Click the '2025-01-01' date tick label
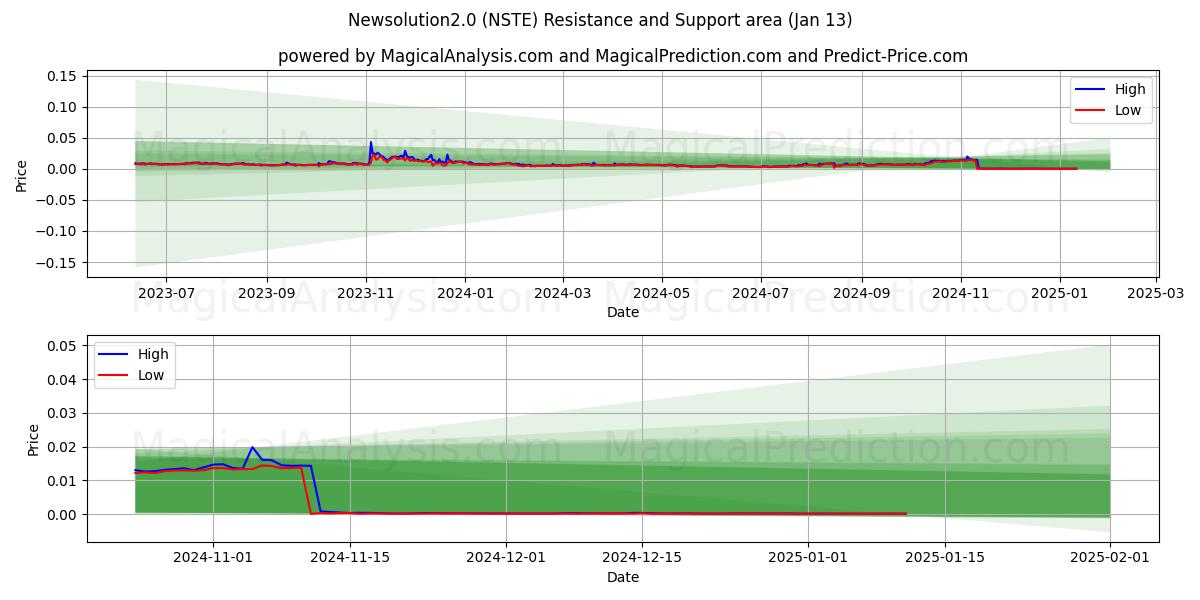Screen dimensions: 1200x600 pos(809,558)
